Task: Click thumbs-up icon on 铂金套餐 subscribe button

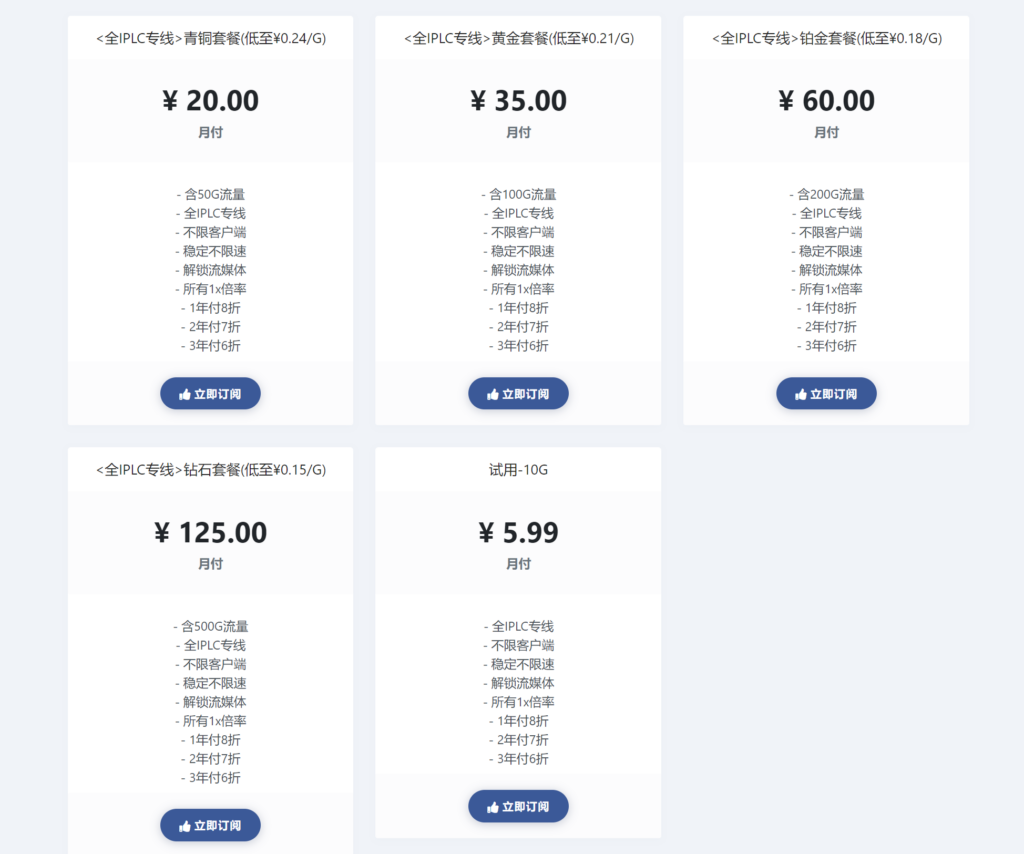Action: [801, 394]
